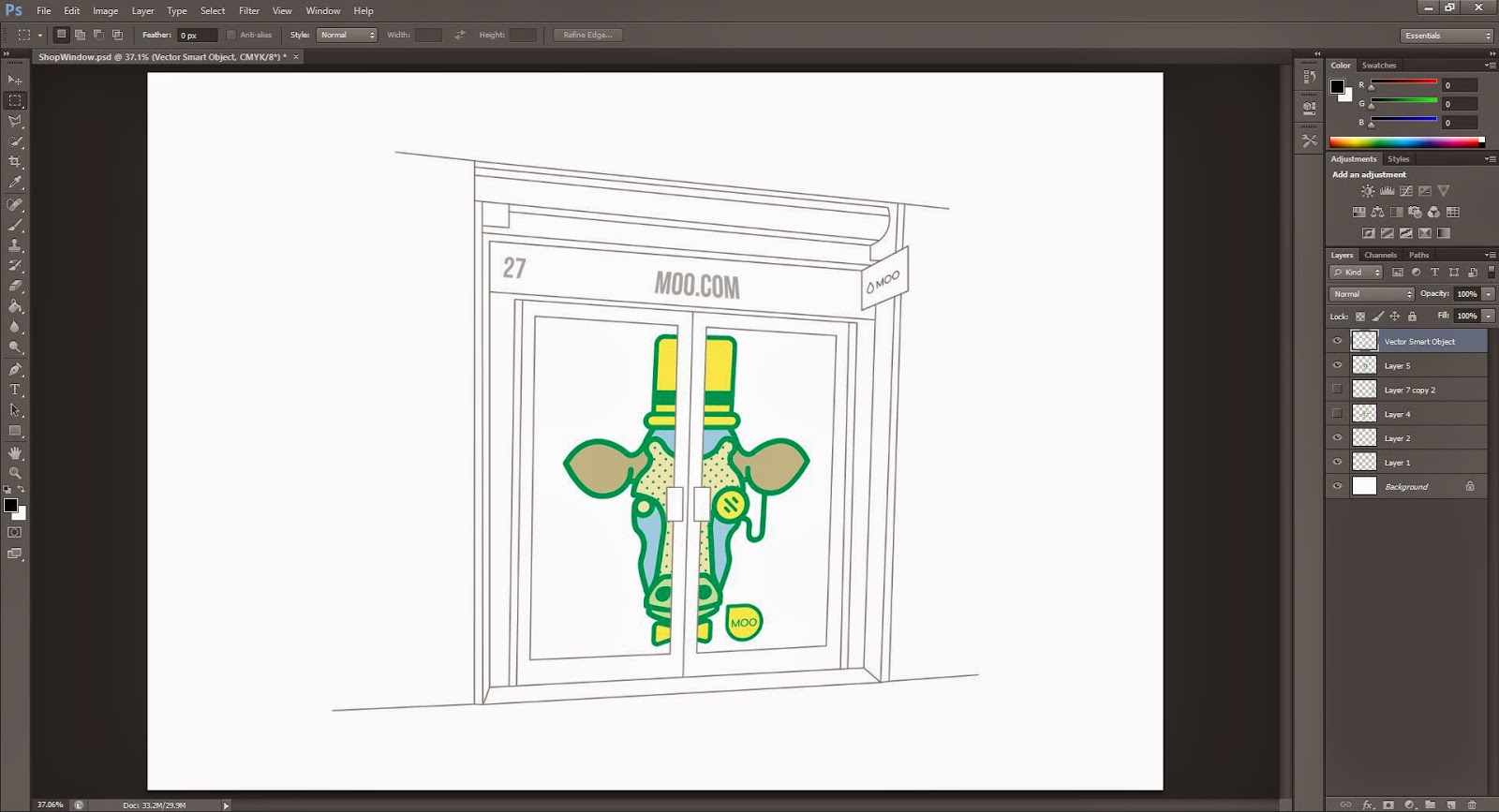Screen dimensions: 1499x812
Task: Select the Lasso tool
Action: tap(15, 121)
